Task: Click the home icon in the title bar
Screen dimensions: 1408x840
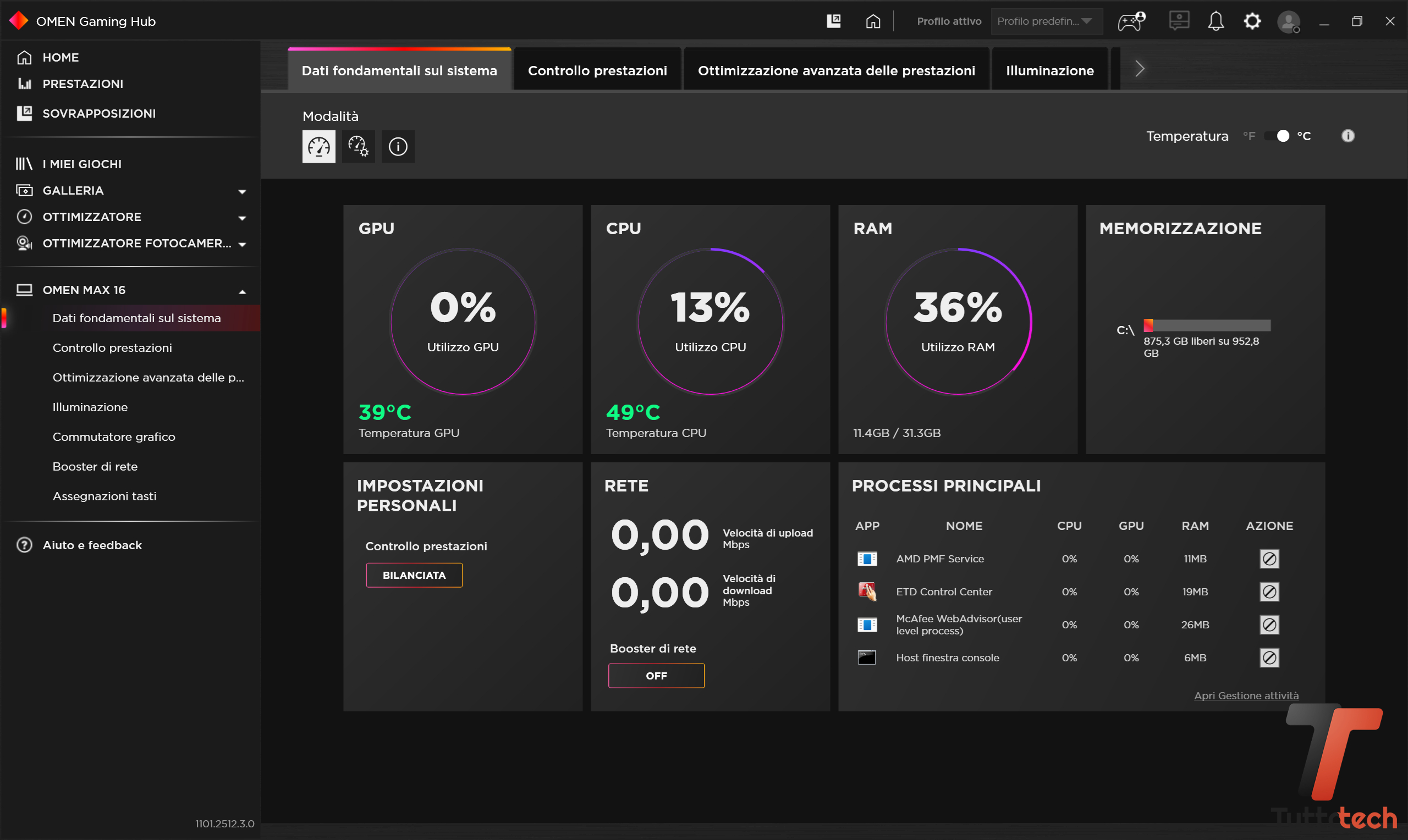Action: [x=873, y=21]
